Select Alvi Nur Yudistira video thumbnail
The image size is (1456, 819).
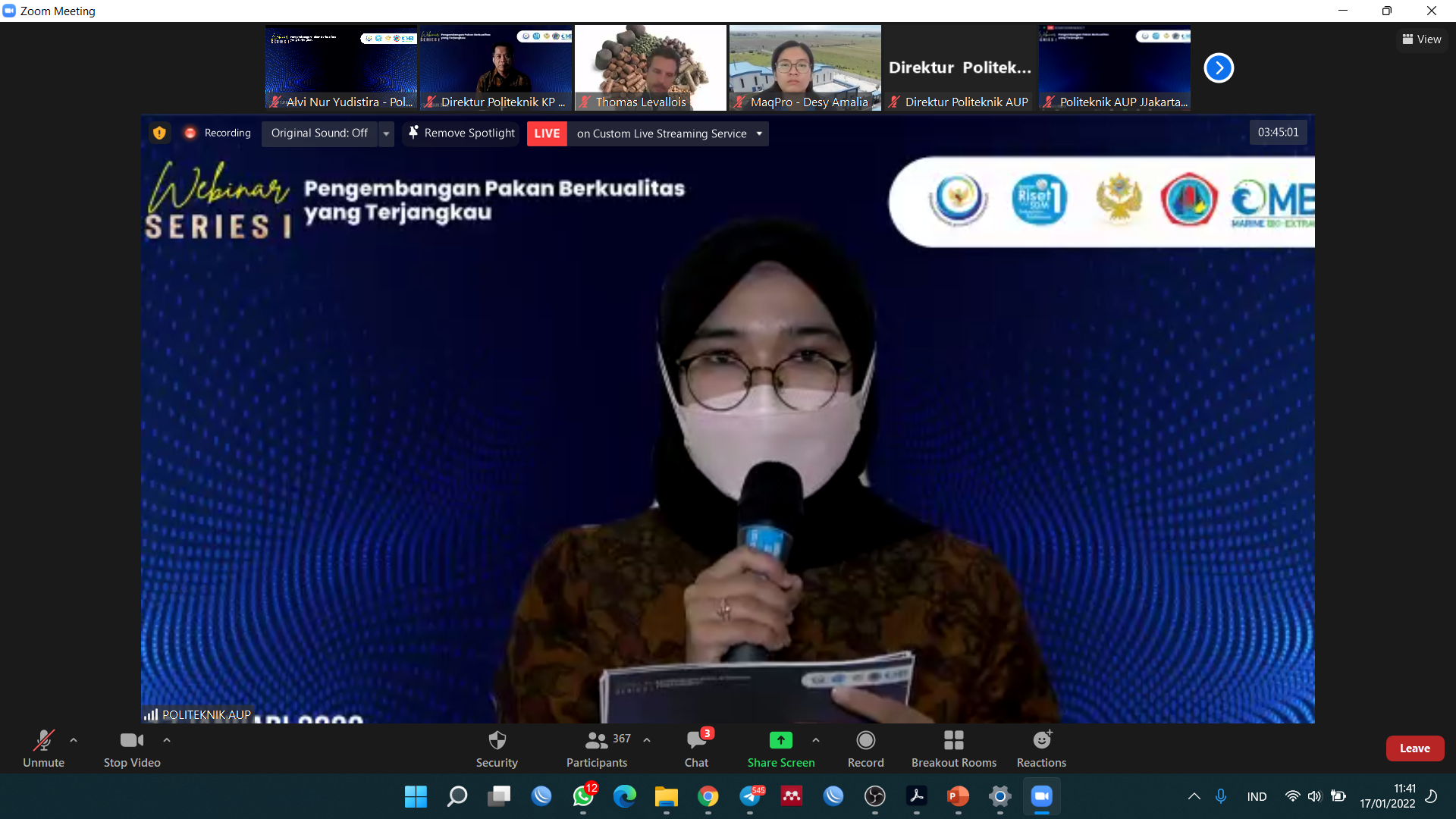point(341,67)
